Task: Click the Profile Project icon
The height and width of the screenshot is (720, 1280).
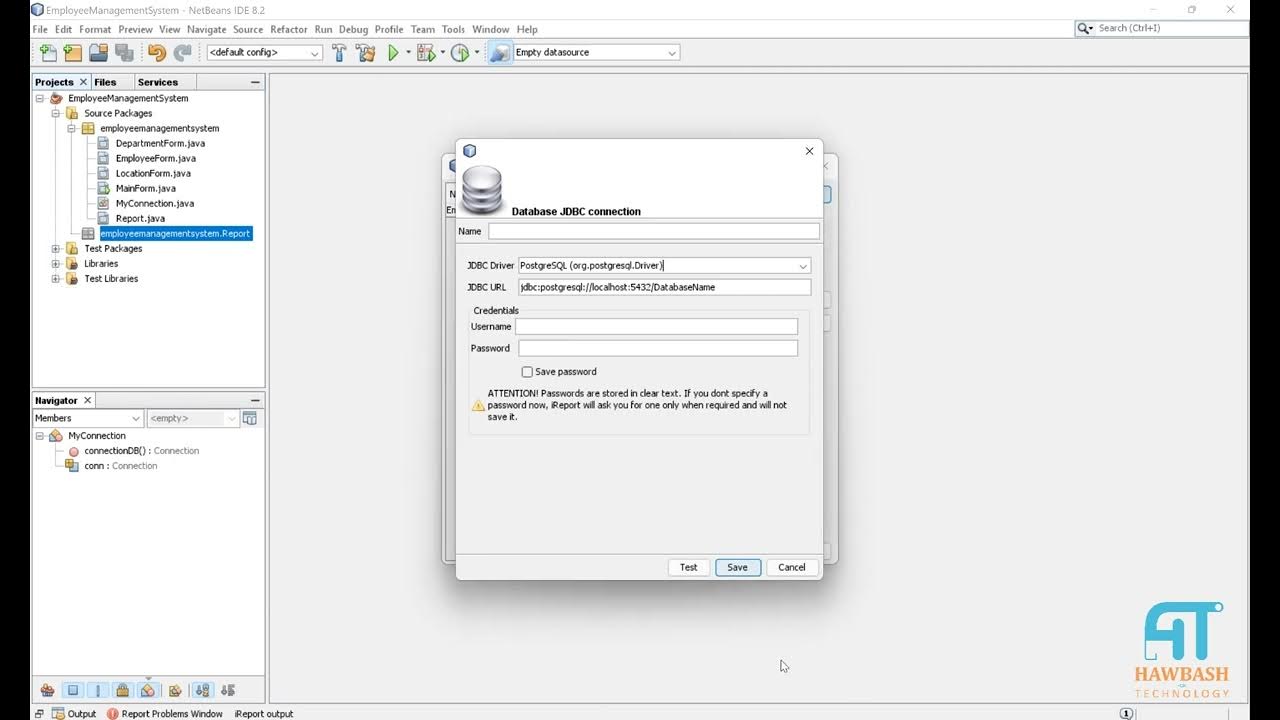Action: 460,53
